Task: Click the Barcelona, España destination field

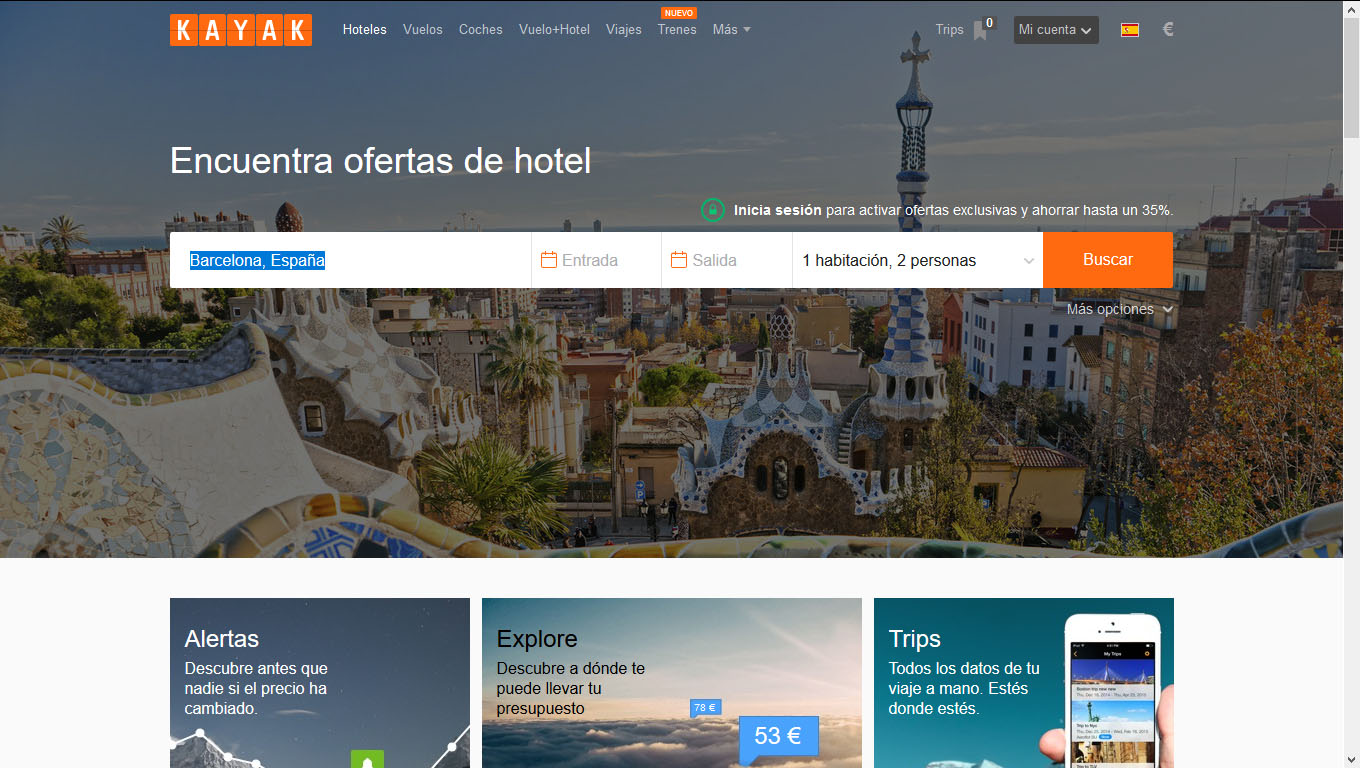Action: point(350,260)
